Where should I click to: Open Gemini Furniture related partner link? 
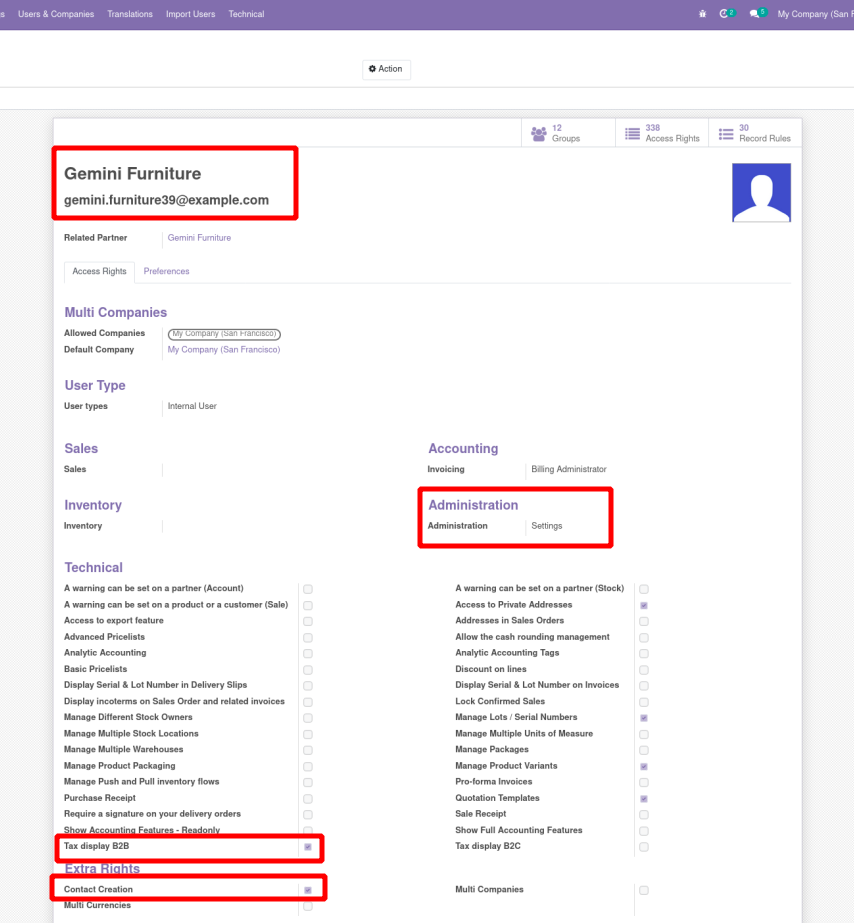coord(199,238)
